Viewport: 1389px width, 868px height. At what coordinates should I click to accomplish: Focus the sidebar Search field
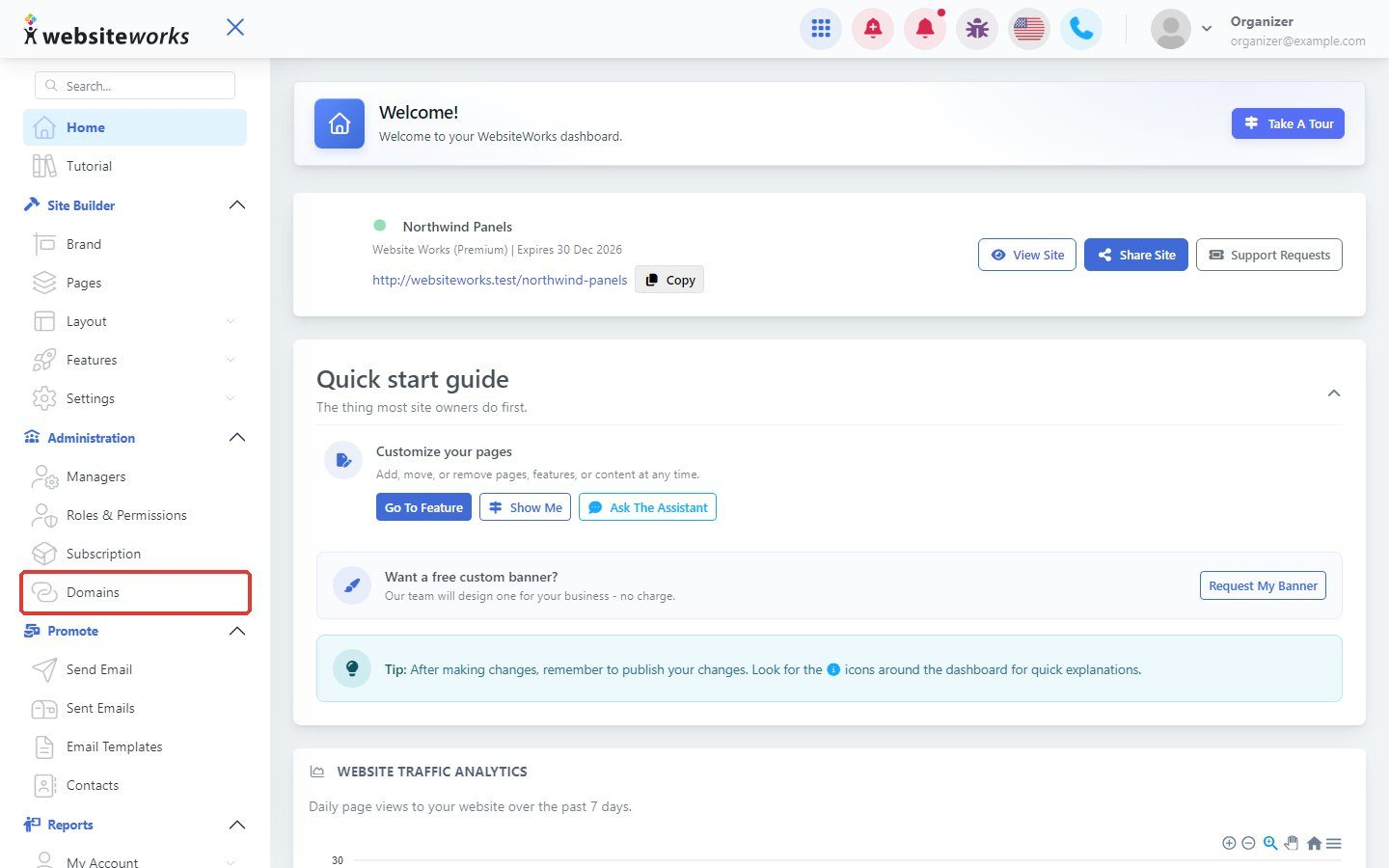(x=135, y=86)
